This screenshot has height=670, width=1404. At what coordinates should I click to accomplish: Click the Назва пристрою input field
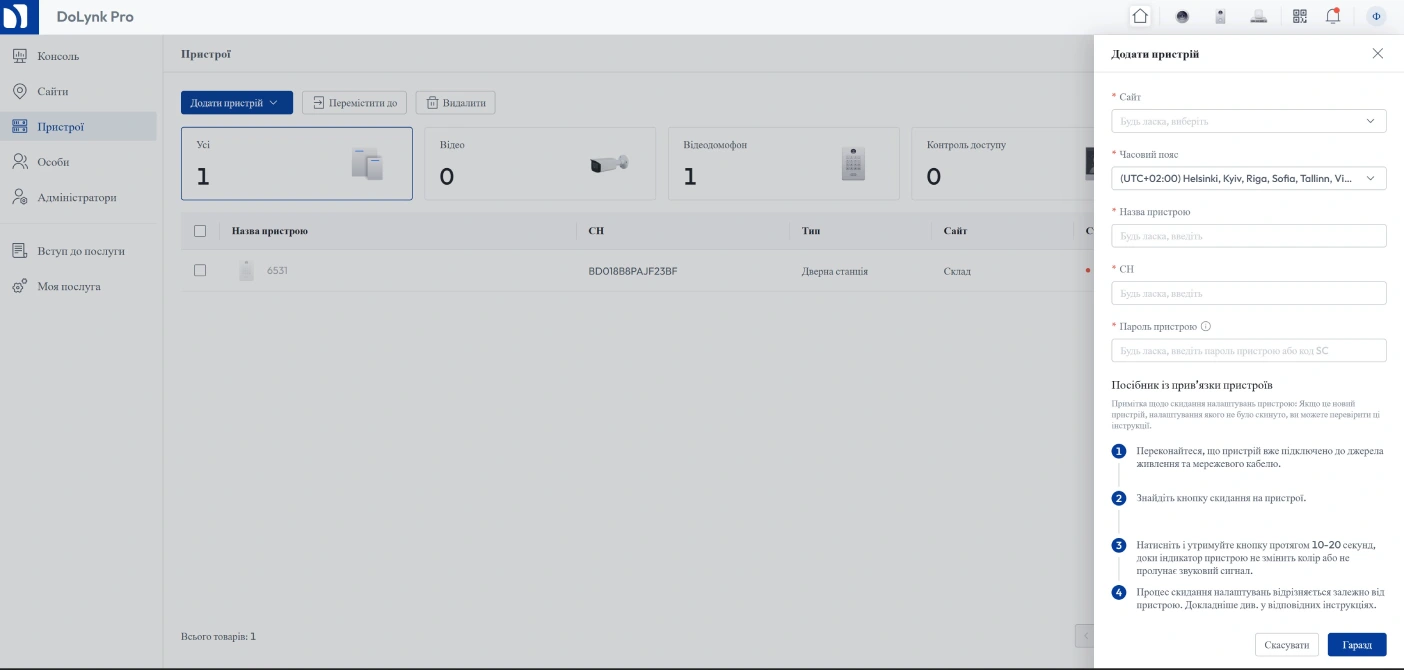coord(1248,236)
